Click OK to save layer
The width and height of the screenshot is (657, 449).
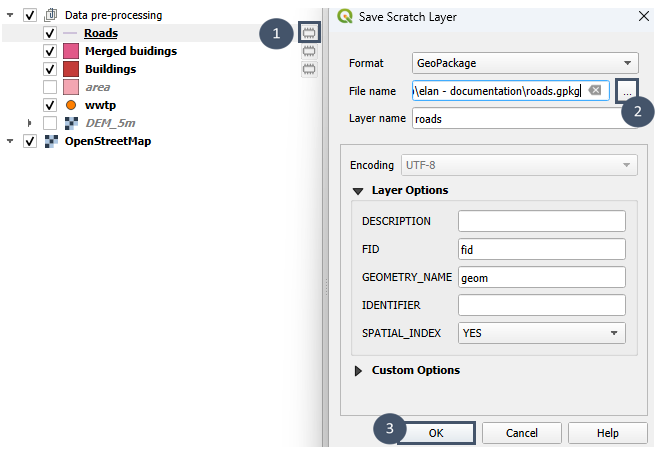[x=435, y=433]
